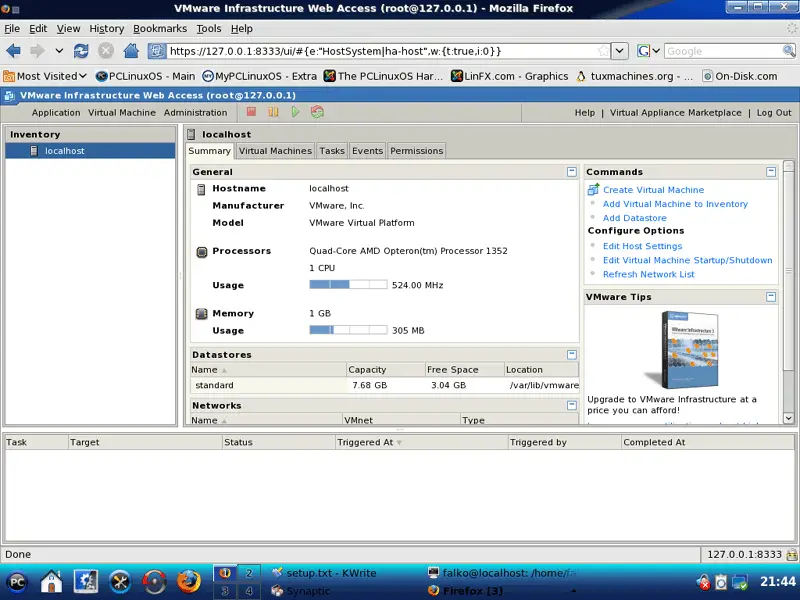Switch to the Tasks tab

[332, 151]
